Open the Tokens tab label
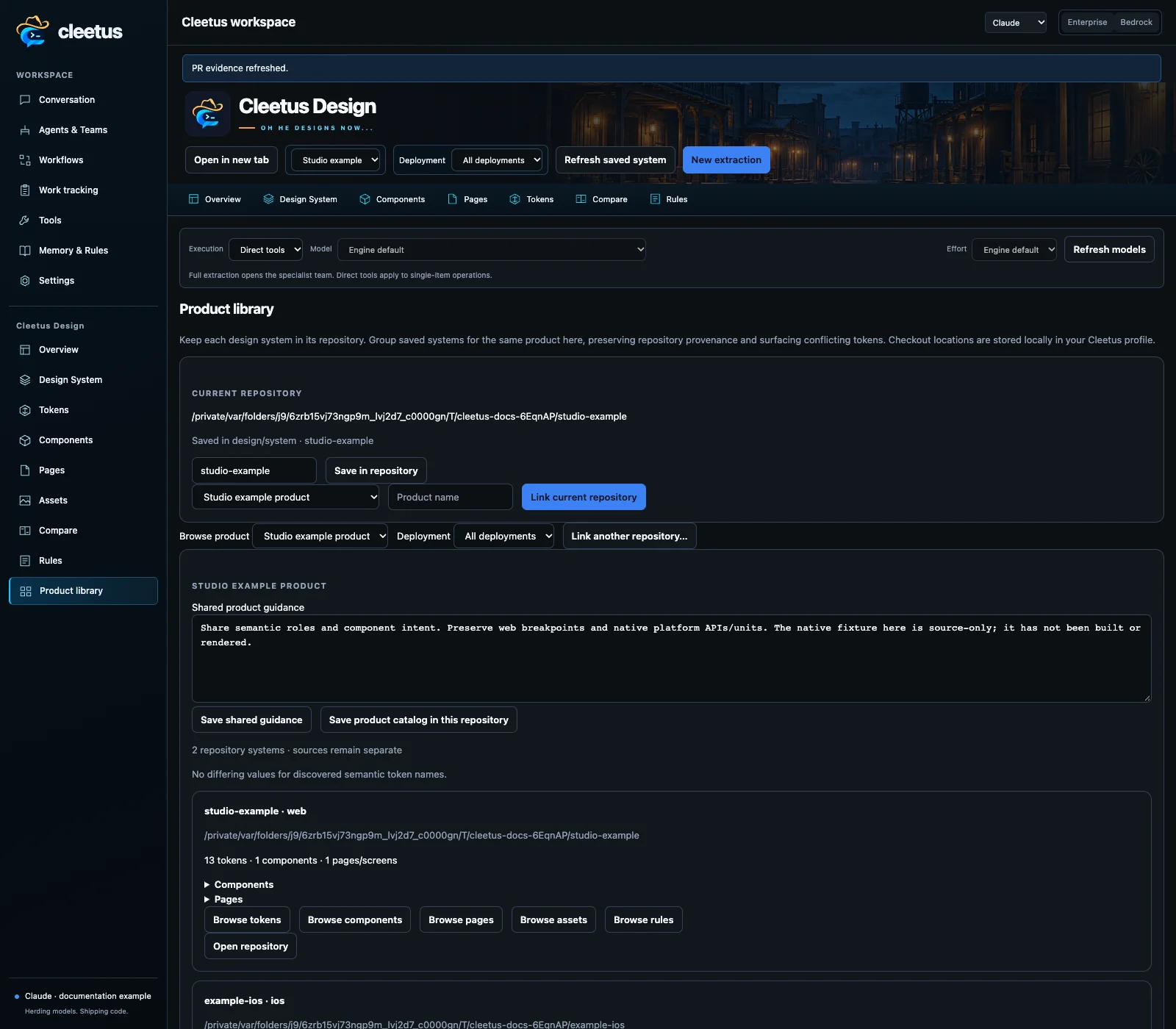This screenshot has width=1176, height=1029. (x=540, y=199)
